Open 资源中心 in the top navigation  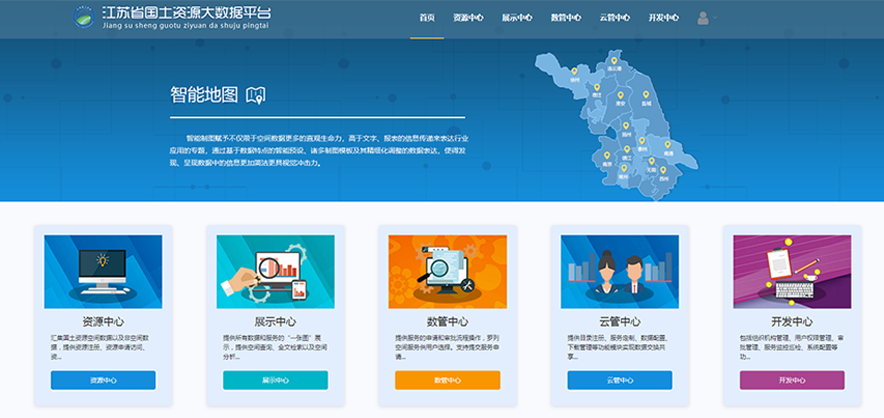pyautogui.click(x=468, y=18)
